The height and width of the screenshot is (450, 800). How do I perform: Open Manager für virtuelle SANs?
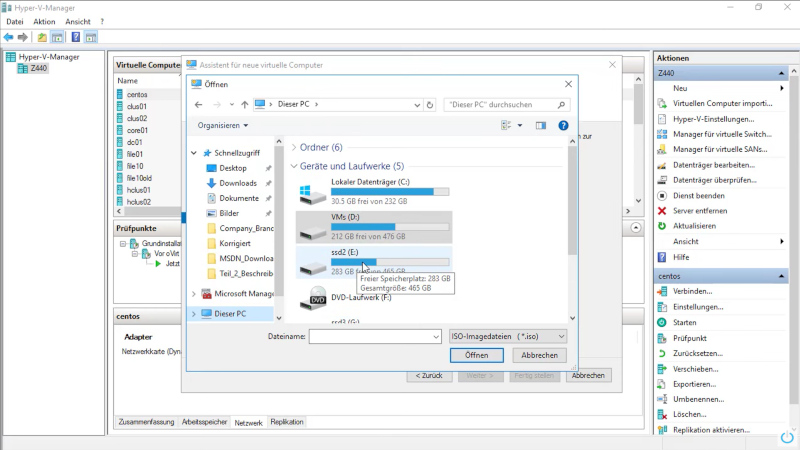pos(722,149)
